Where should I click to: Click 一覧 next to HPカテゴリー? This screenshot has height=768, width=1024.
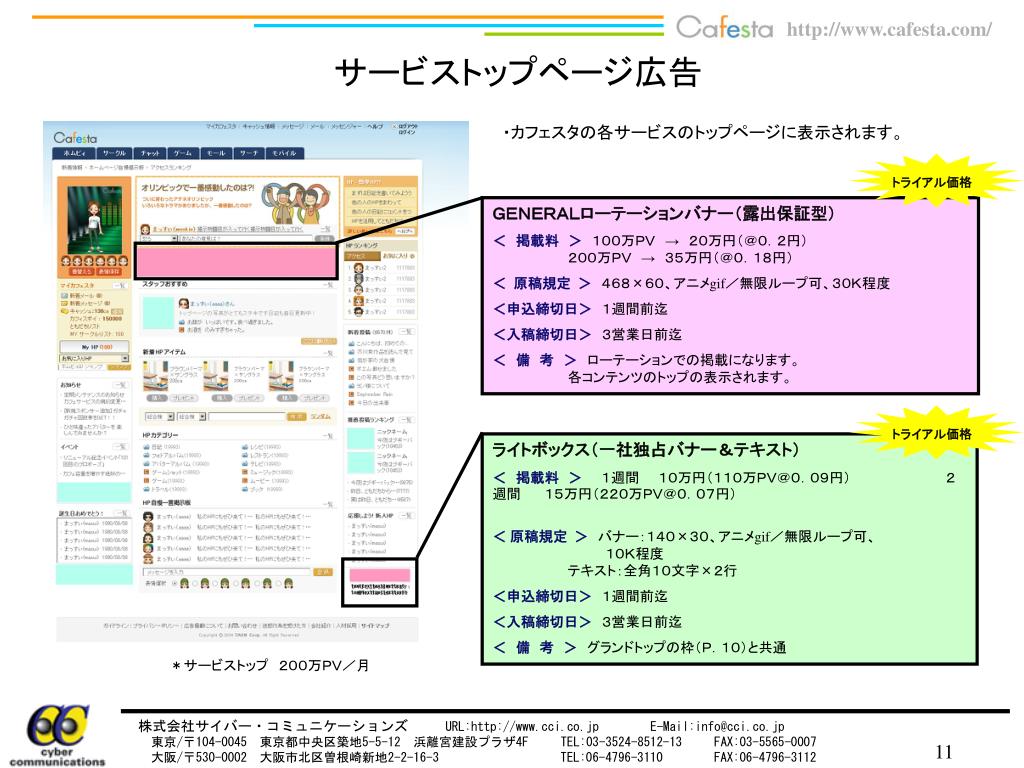[327, 436]
